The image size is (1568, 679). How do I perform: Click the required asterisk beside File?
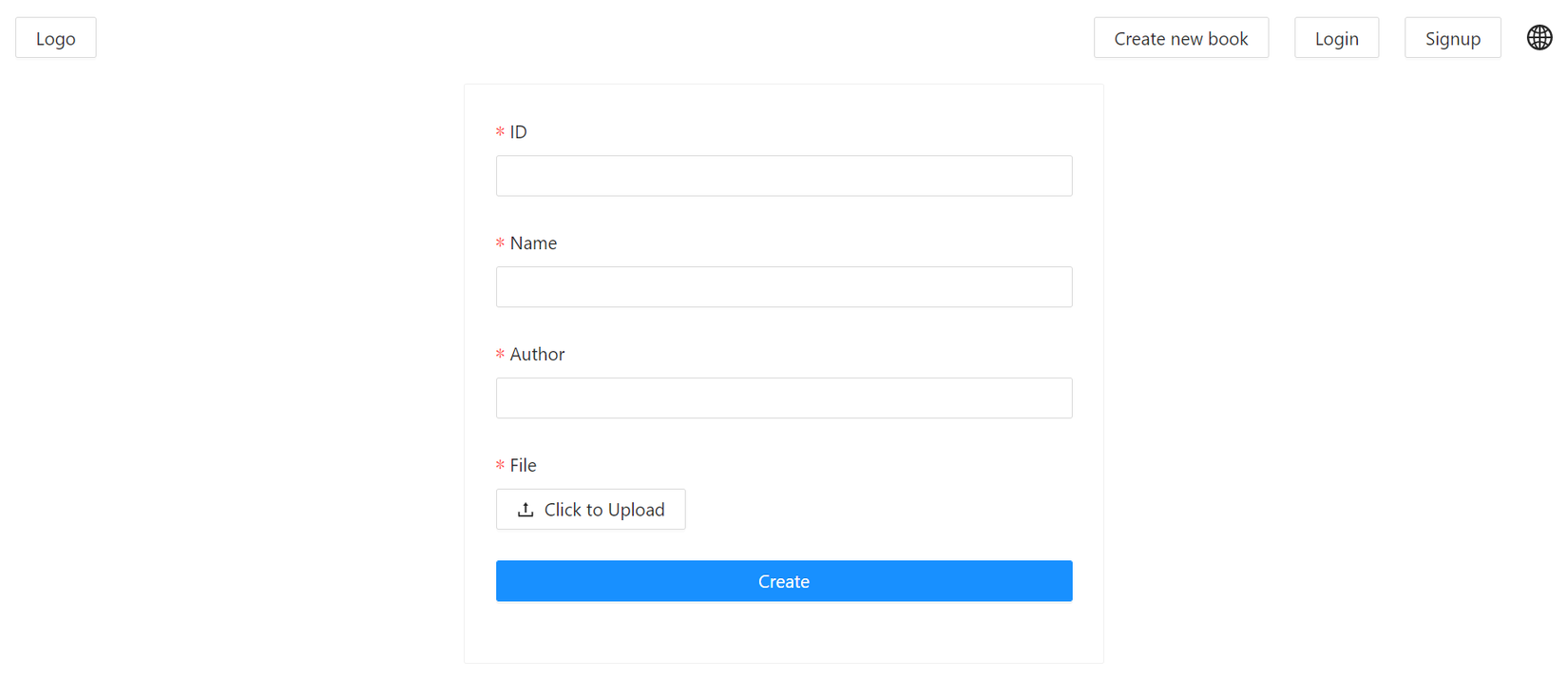500,465
